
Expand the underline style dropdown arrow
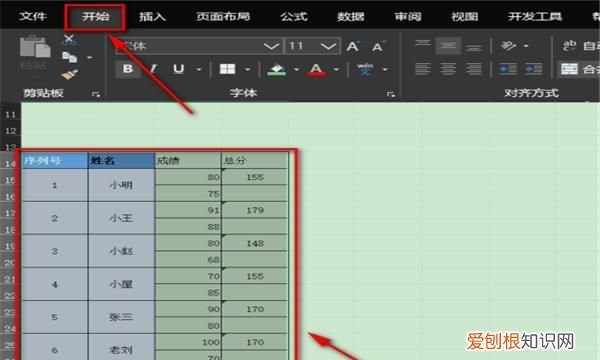(199, 69)
